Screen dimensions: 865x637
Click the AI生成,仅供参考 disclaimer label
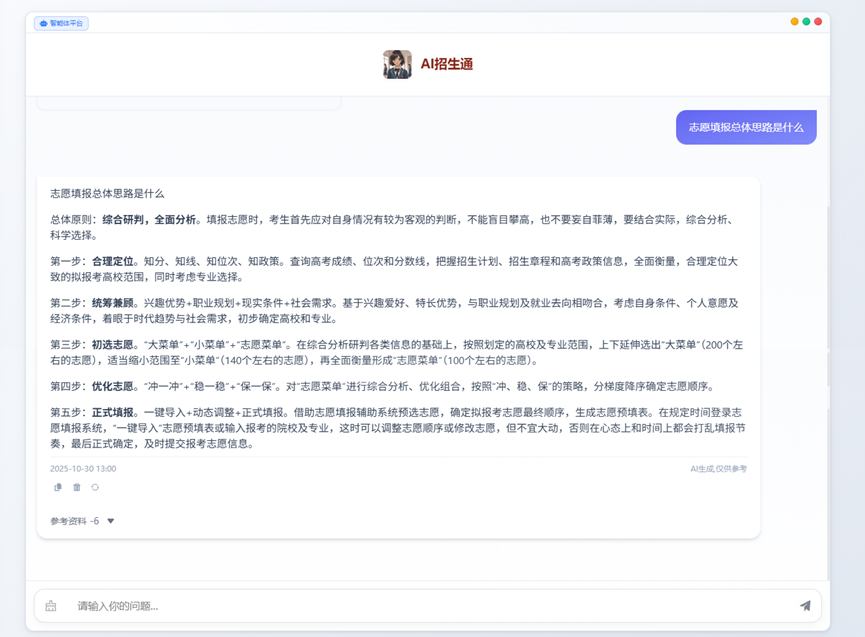(718, 468)
